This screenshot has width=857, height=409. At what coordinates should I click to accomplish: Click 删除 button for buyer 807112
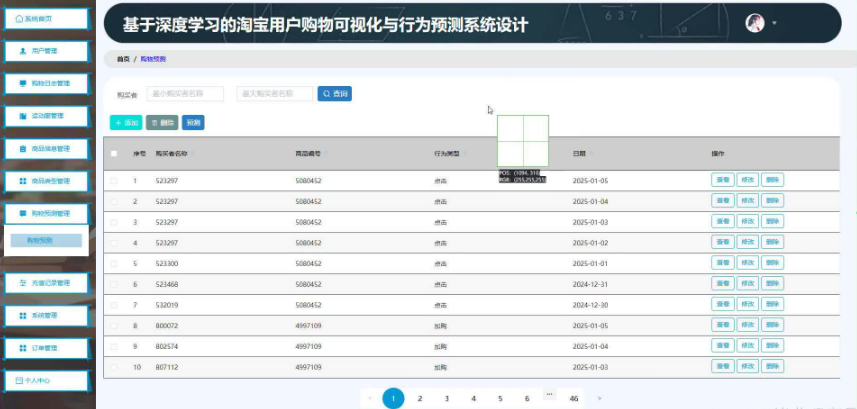click(772, 366)
